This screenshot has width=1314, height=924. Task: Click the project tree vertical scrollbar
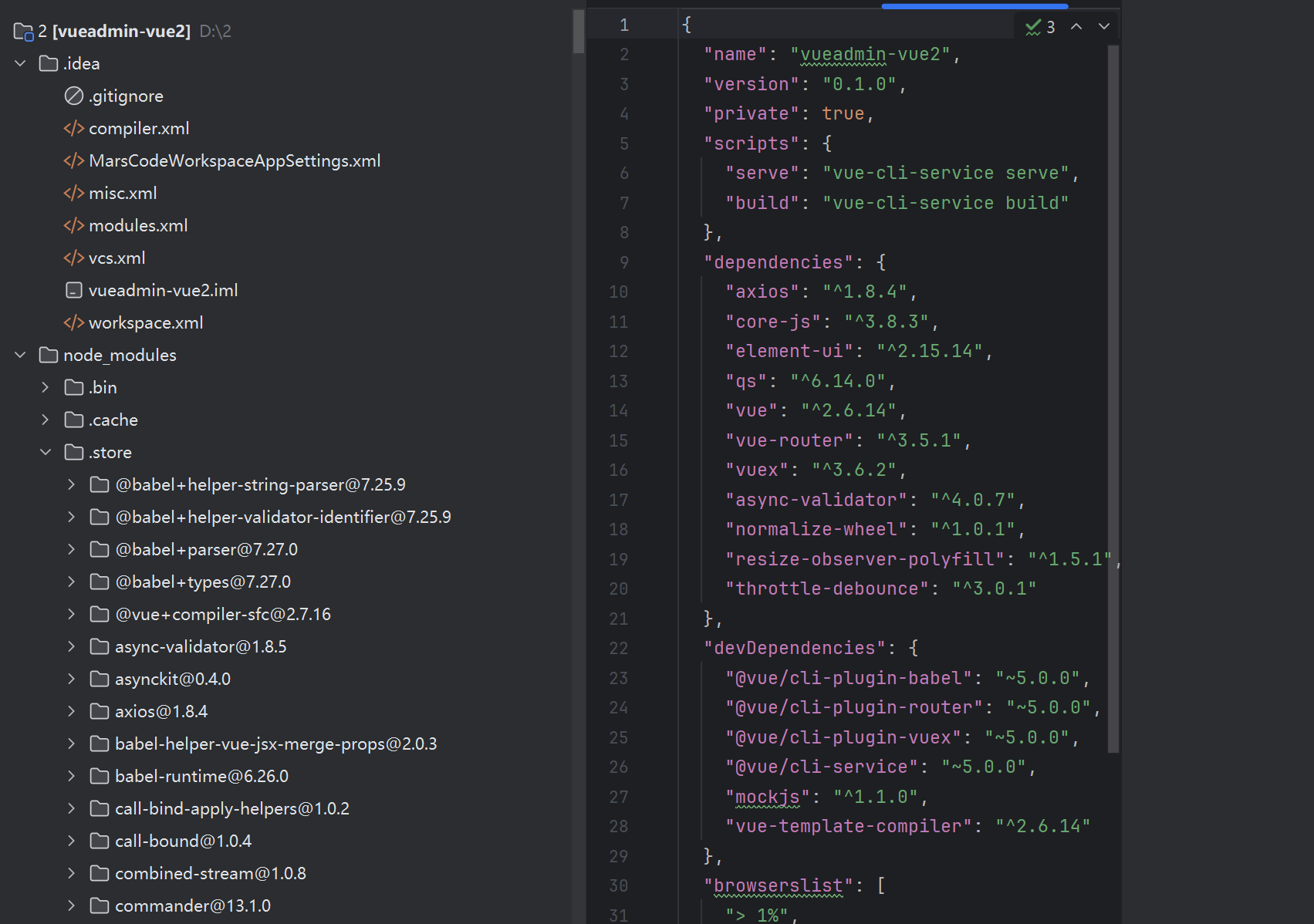[579, 31]
